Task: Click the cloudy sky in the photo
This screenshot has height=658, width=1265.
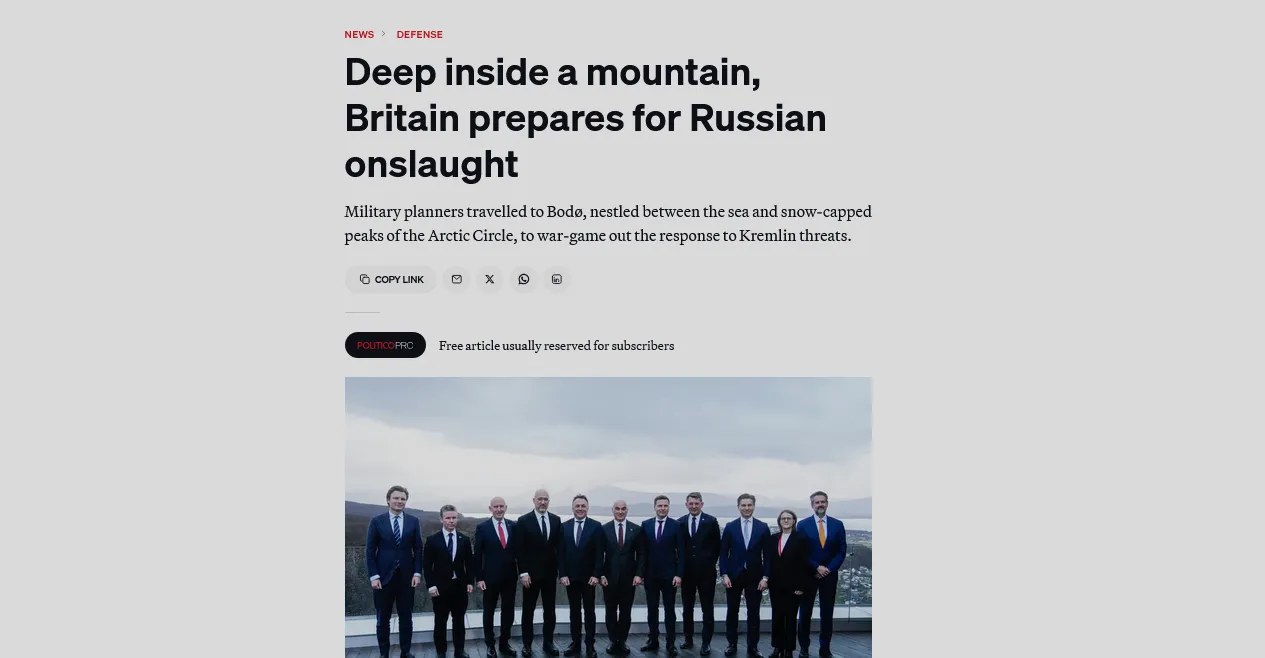Action: pos(608,430)
